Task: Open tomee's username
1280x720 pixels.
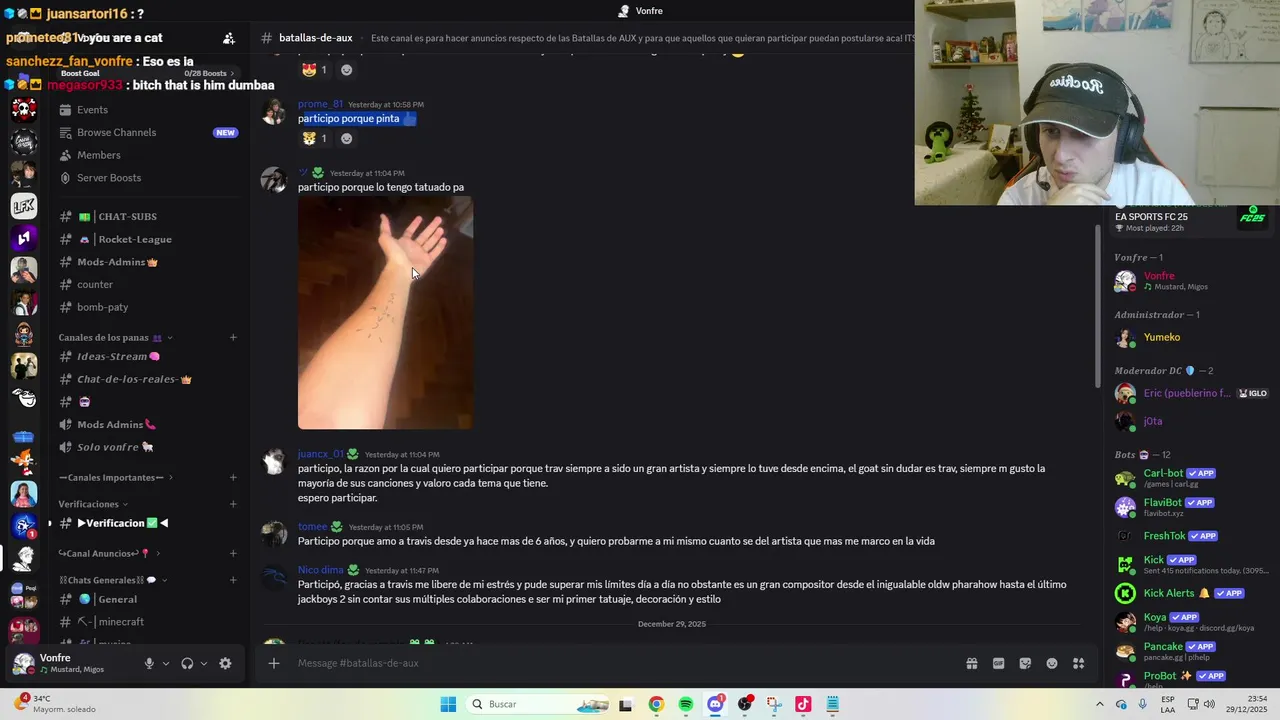Action: tap(312, 527)
